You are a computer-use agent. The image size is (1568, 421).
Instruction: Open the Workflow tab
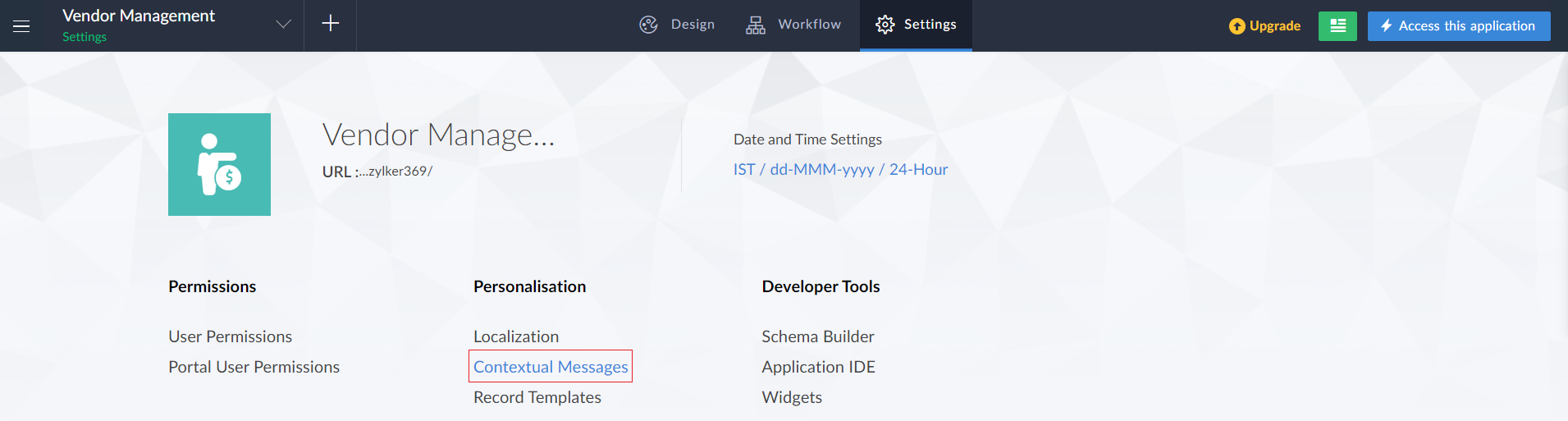pos(793,25)
